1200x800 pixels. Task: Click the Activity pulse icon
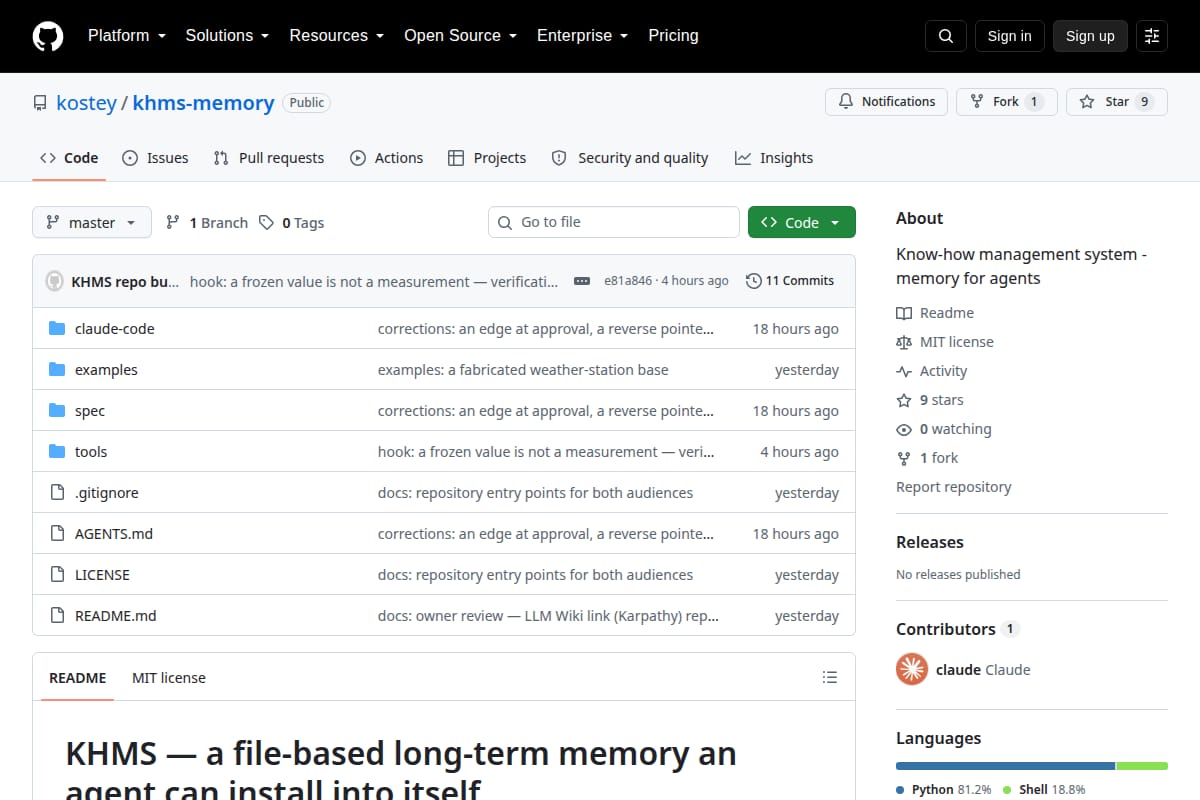pos(904,371)
